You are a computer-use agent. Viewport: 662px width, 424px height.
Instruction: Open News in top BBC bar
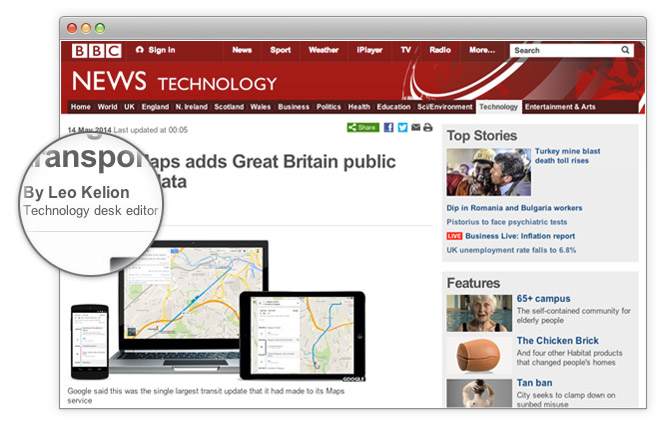click(242, 50)
